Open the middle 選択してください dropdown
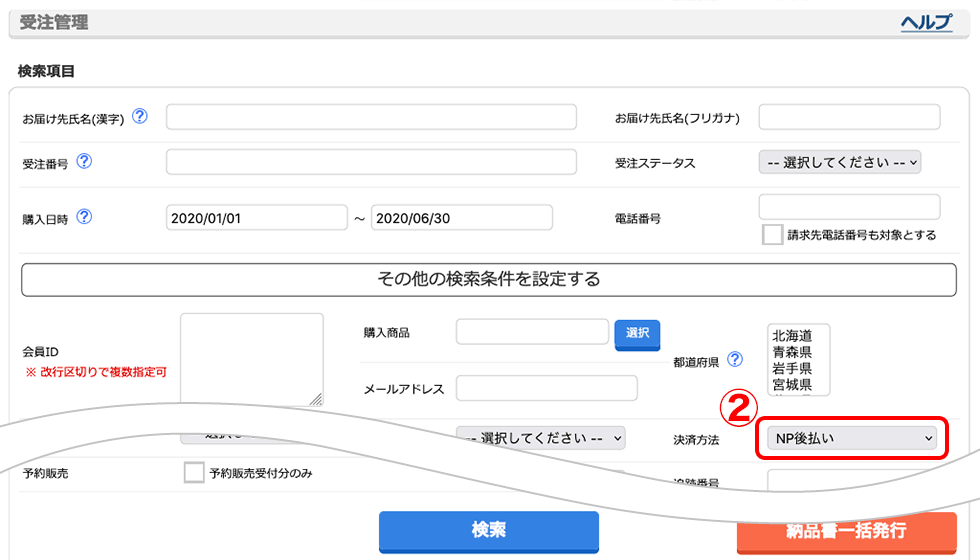This screenshot has height=560, width=980. tap(541, 438)
